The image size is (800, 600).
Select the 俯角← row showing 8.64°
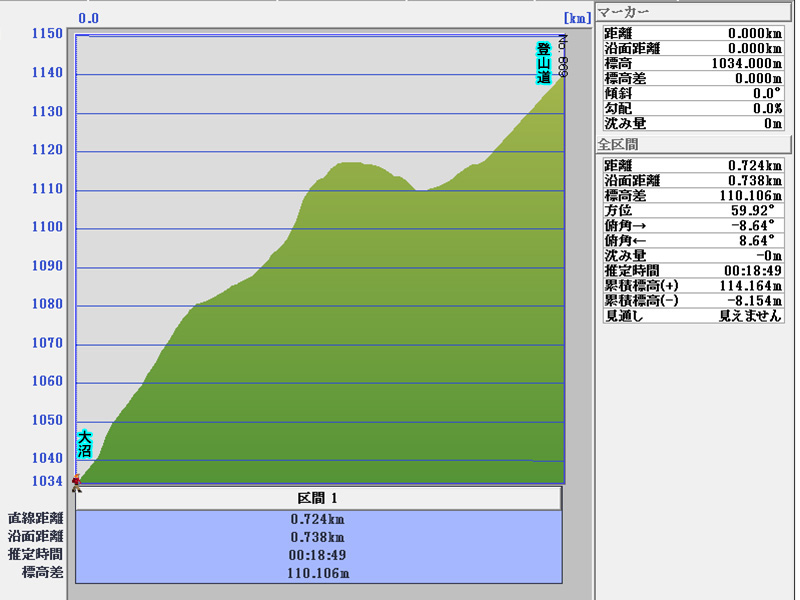[694, 241]
